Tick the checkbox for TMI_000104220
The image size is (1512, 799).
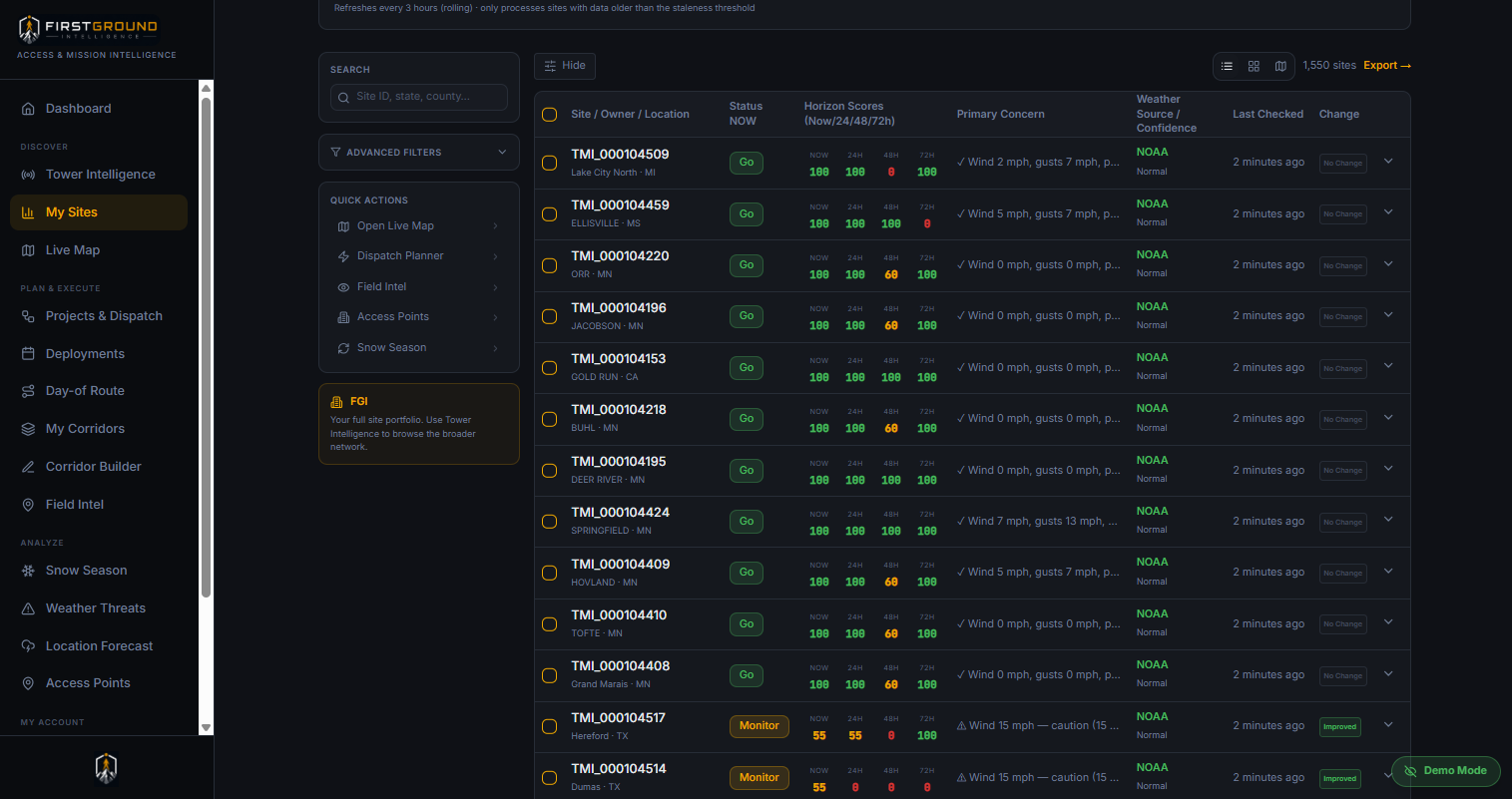(x=549, y=265)
